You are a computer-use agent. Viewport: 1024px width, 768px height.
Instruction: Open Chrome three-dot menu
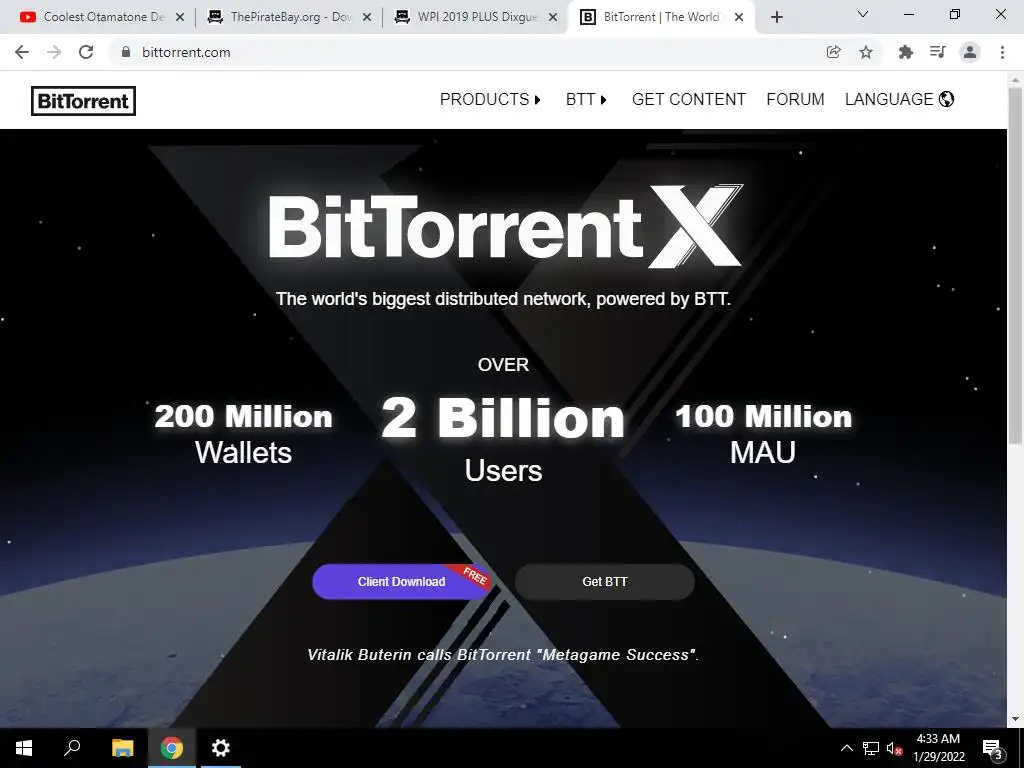click(1002, 52)
